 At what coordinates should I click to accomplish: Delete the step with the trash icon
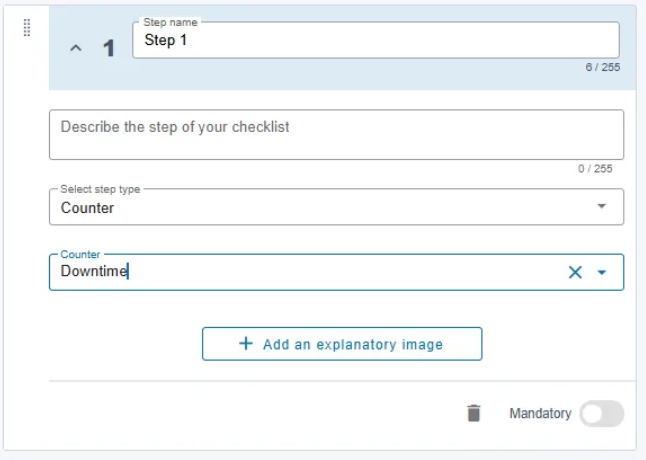click(474, 413)
